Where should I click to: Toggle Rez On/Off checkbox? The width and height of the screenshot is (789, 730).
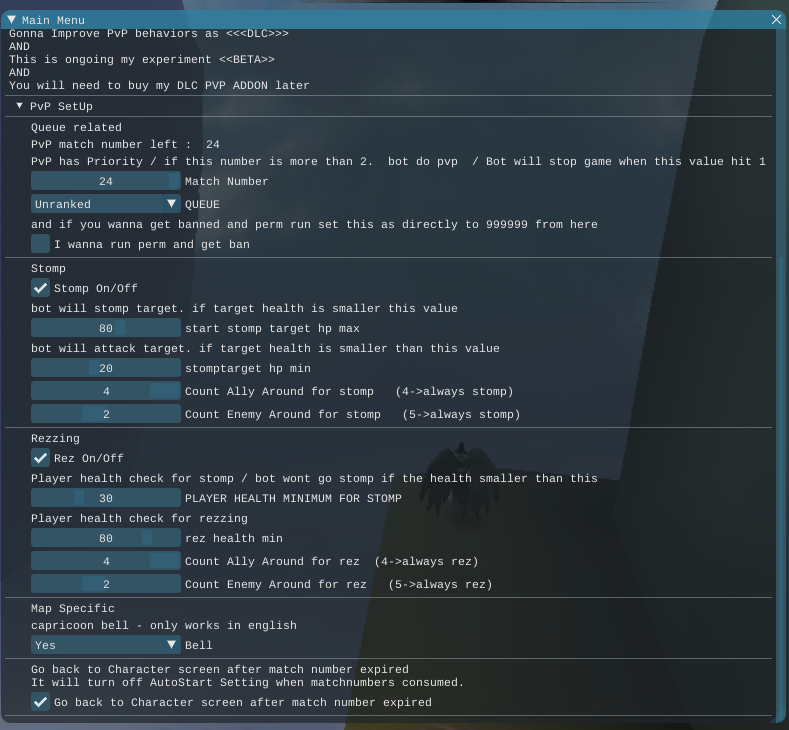(x=40, y=458)
